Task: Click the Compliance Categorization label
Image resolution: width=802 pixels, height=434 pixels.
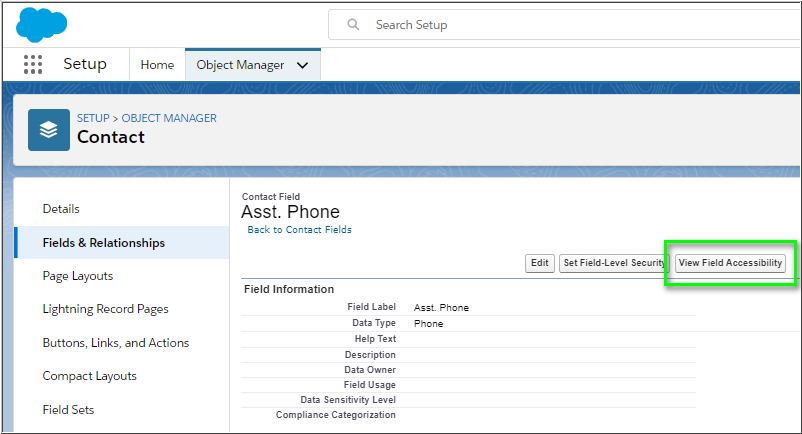Action: click(336, 415)
